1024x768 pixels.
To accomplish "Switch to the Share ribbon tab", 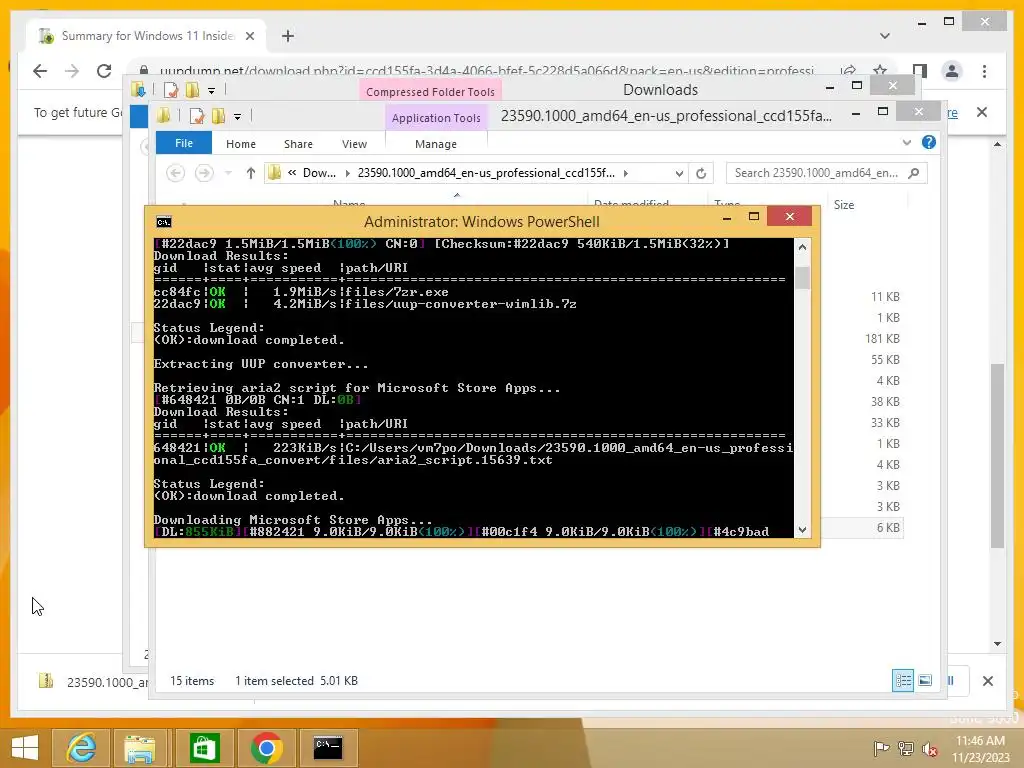I will [x=298, y=144].
